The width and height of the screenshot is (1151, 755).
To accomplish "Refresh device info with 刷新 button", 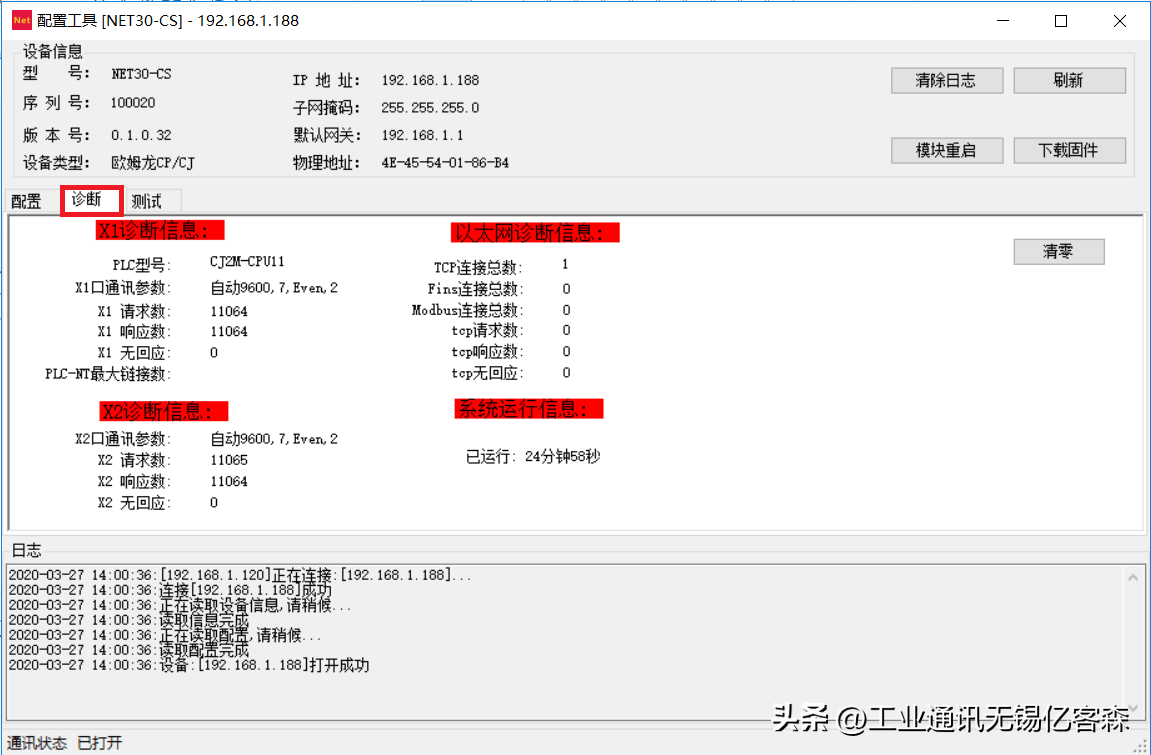I will coord(1069,81).
